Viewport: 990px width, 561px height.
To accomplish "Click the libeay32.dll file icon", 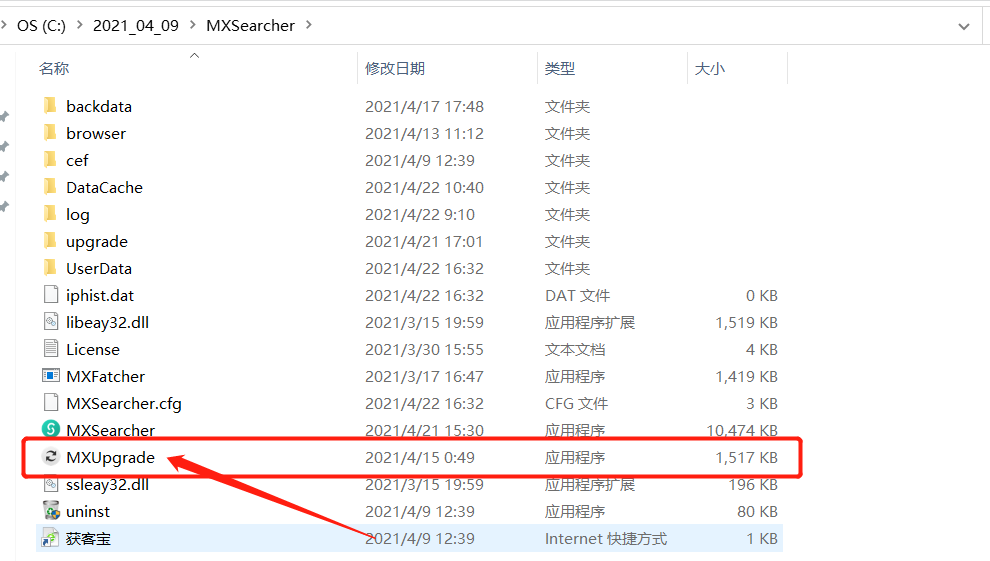I will (51, 322).
